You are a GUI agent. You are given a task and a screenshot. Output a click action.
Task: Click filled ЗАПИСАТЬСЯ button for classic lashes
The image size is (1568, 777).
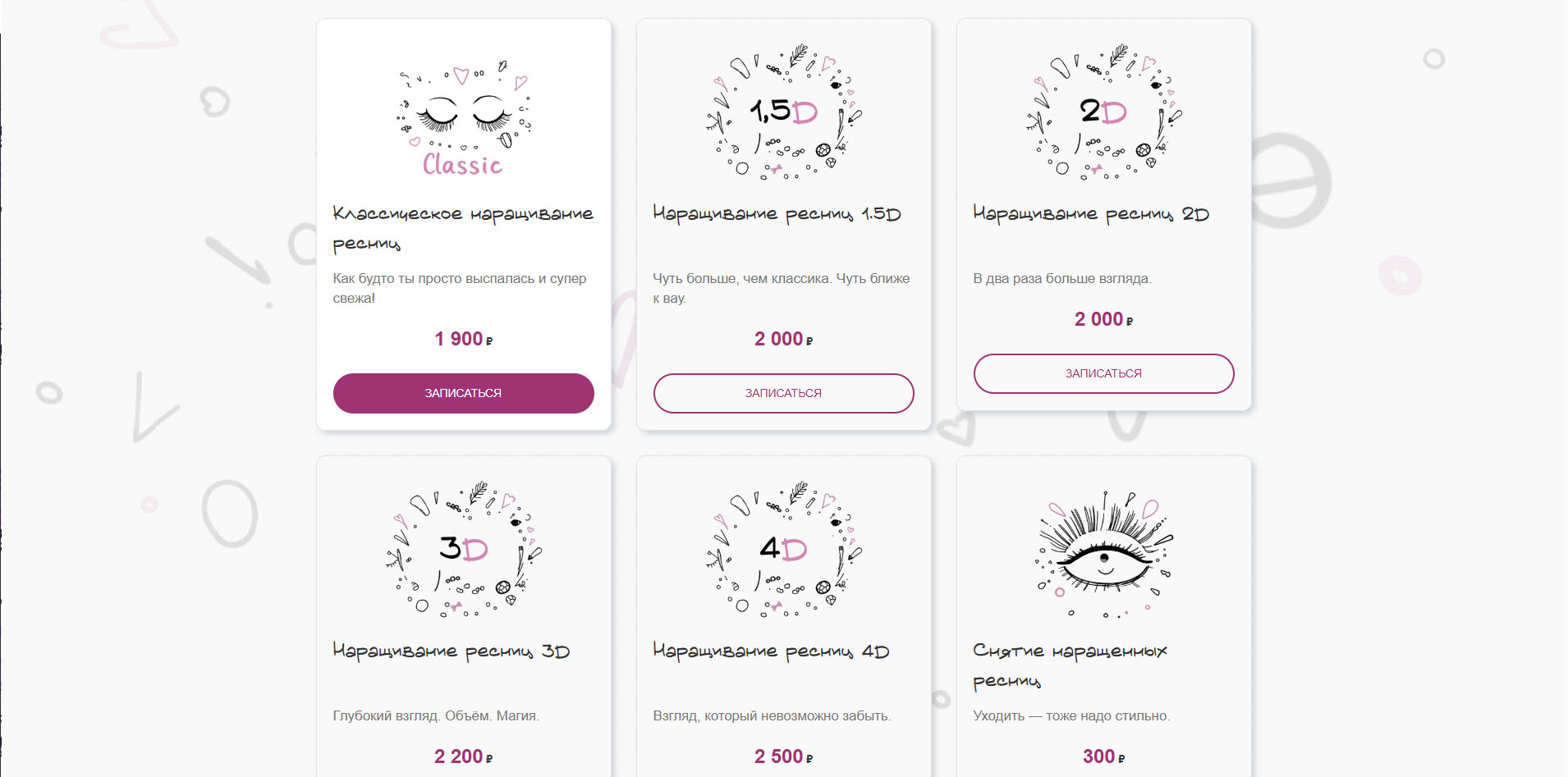coord(464,393)
